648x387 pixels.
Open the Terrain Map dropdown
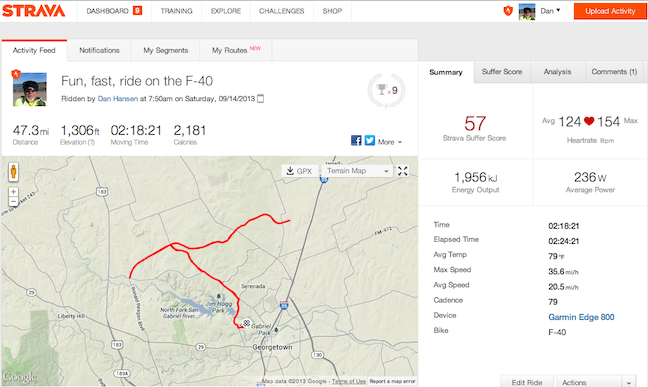tap(357, 171)
